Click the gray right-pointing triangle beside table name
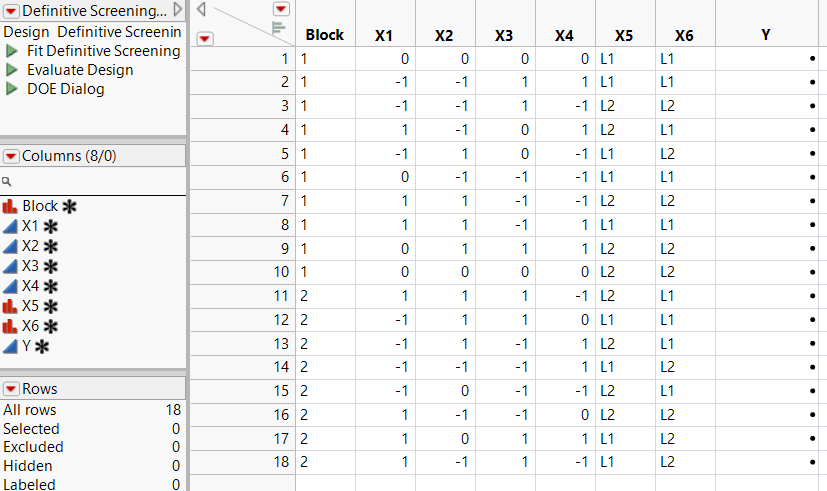The height and width of the screenshot is (491, 827). (178, 10)
